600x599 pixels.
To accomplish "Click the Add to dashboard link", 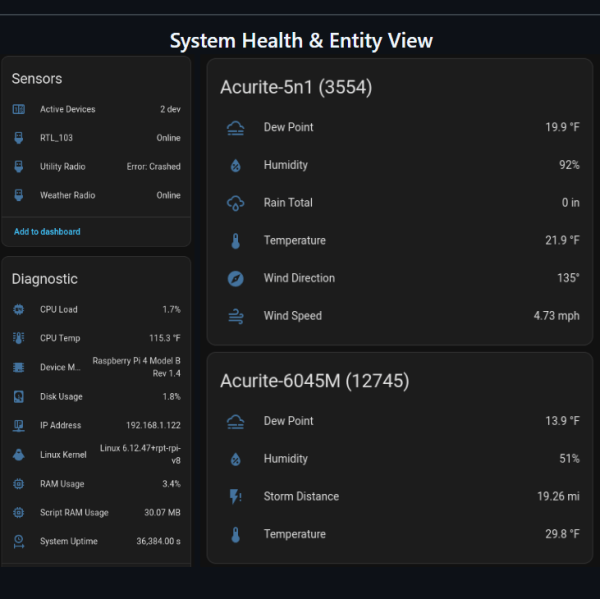I will [47, 232].
